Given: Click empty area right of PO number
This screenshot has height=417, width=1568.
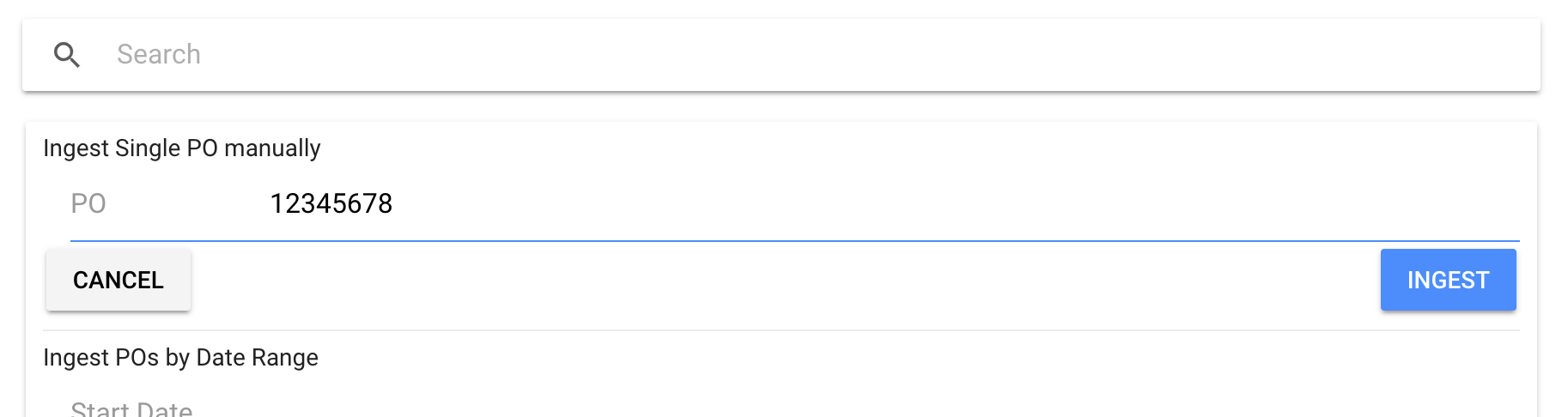Looking at the screenshot, I should [x=945, y=204].
